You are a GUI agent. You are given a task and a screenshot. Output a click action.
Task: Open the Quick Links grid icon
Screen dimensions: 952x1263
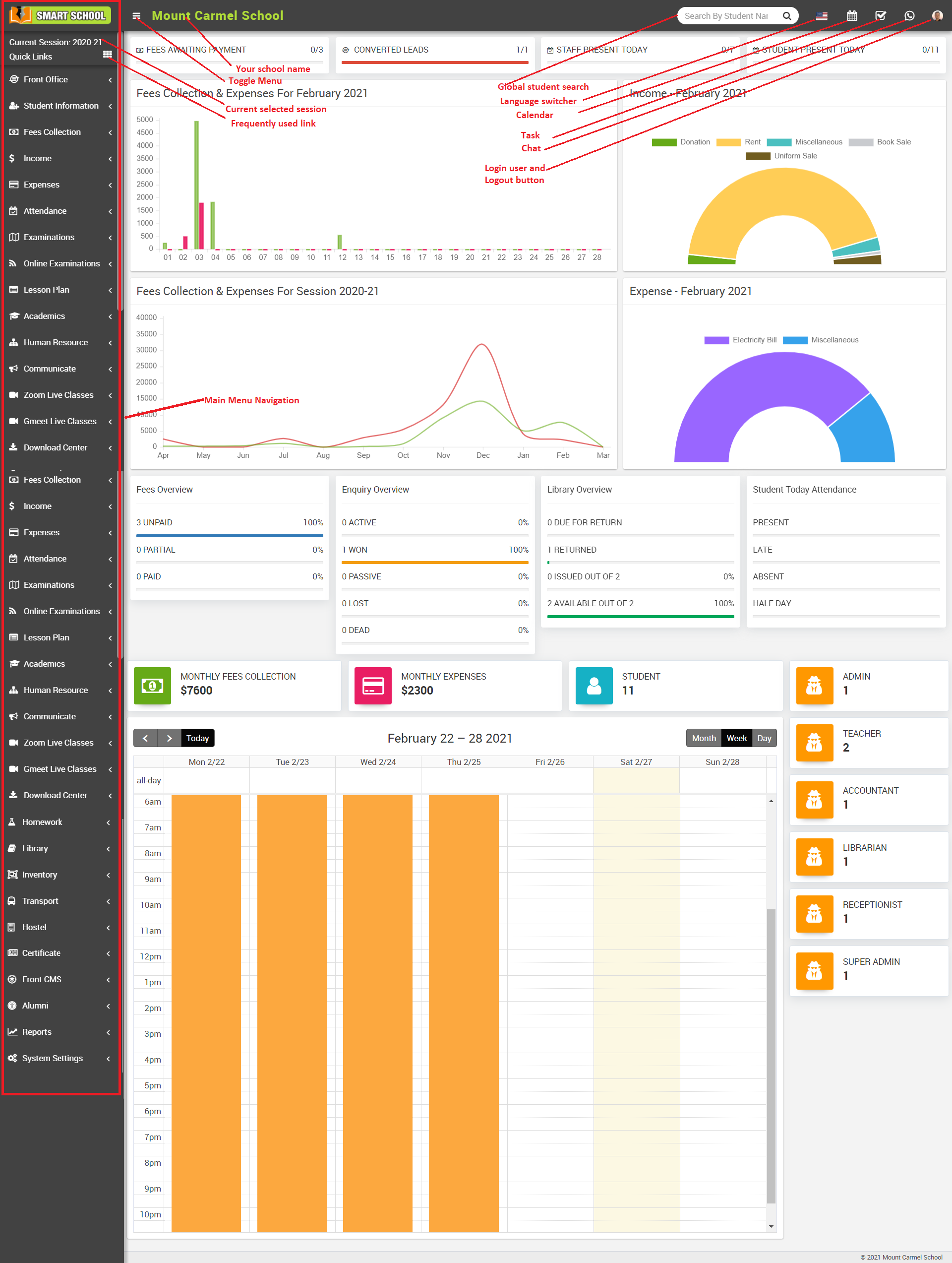click(x=107, y=55)
